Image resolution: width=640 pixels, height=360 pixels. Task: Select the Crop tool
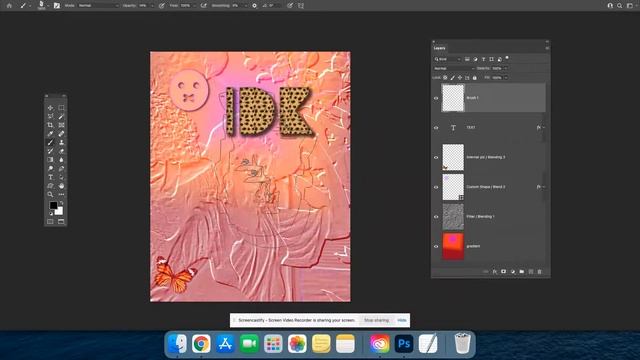pyautogui.click(x=50, y=125)
